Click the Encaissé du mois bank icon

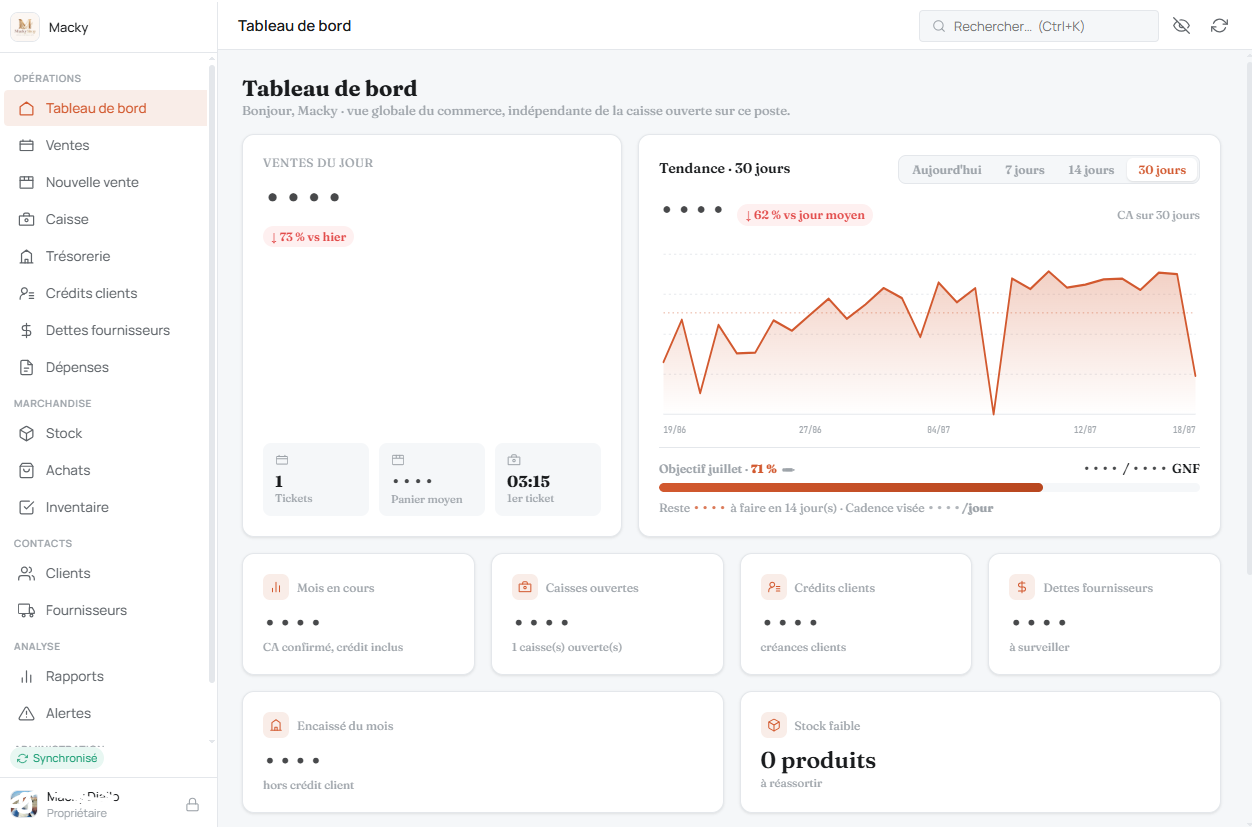pos(276,726)
